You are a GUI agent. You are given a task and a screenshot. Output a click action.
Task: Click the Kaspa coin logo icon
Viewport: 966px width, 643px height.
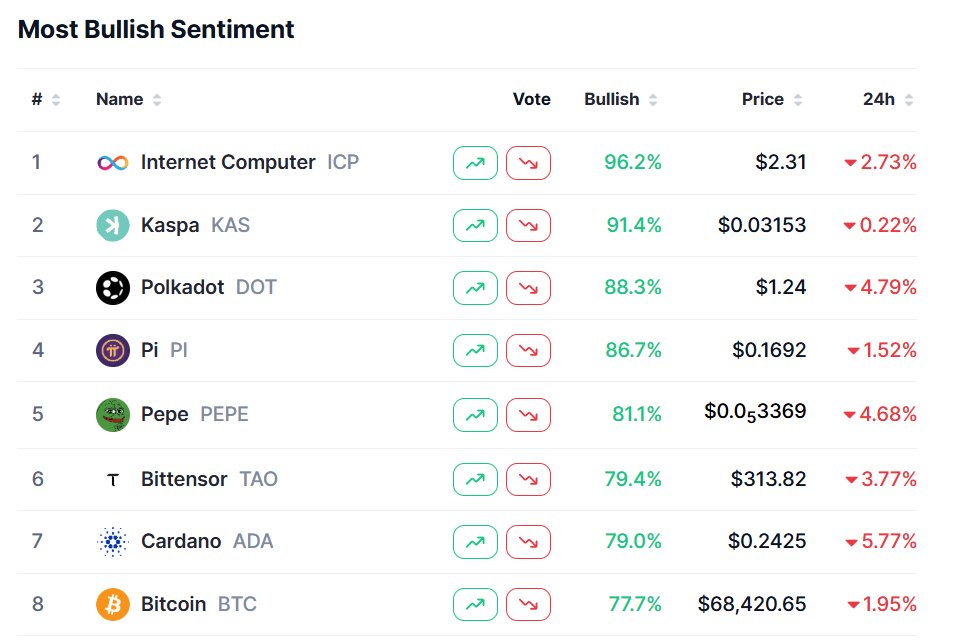(x=113, y=225)
